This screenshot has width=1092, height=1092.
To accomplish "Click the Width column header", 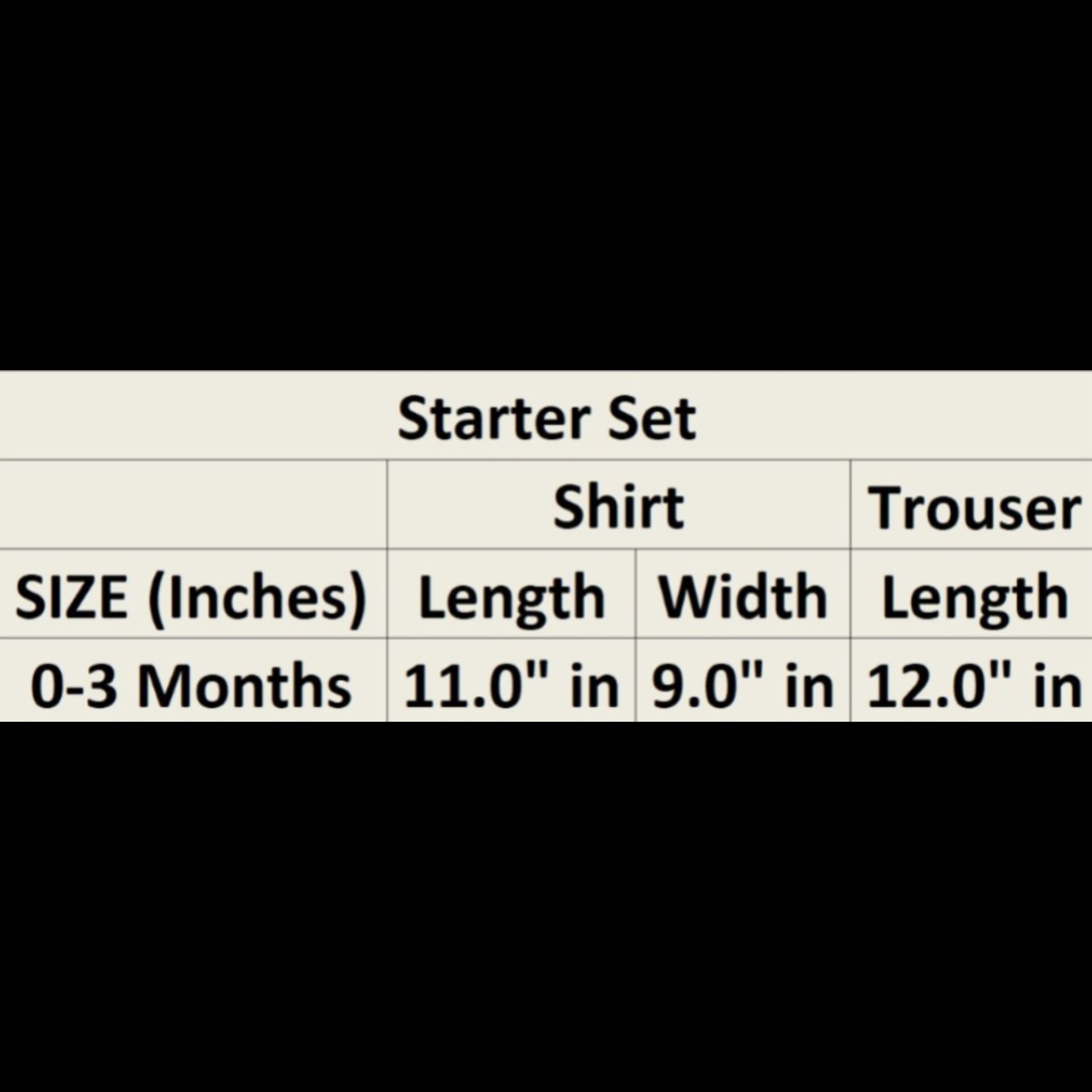I will (742, 597).
